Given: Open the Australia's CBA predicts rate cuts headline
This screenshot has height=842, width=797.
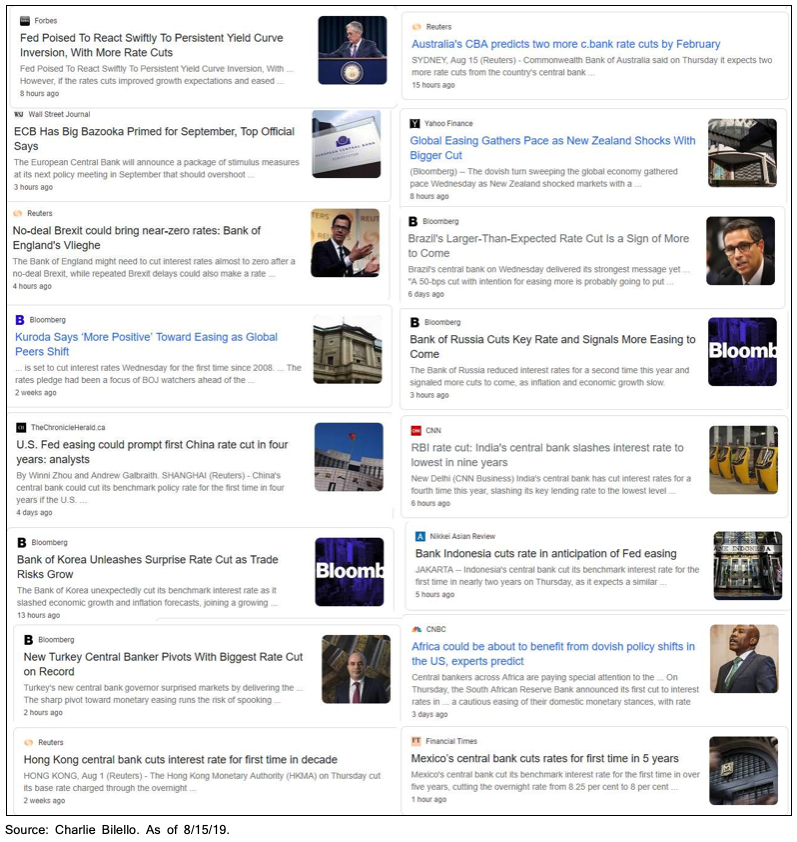Looking at the screenshot, I should (x=566, y=44).
